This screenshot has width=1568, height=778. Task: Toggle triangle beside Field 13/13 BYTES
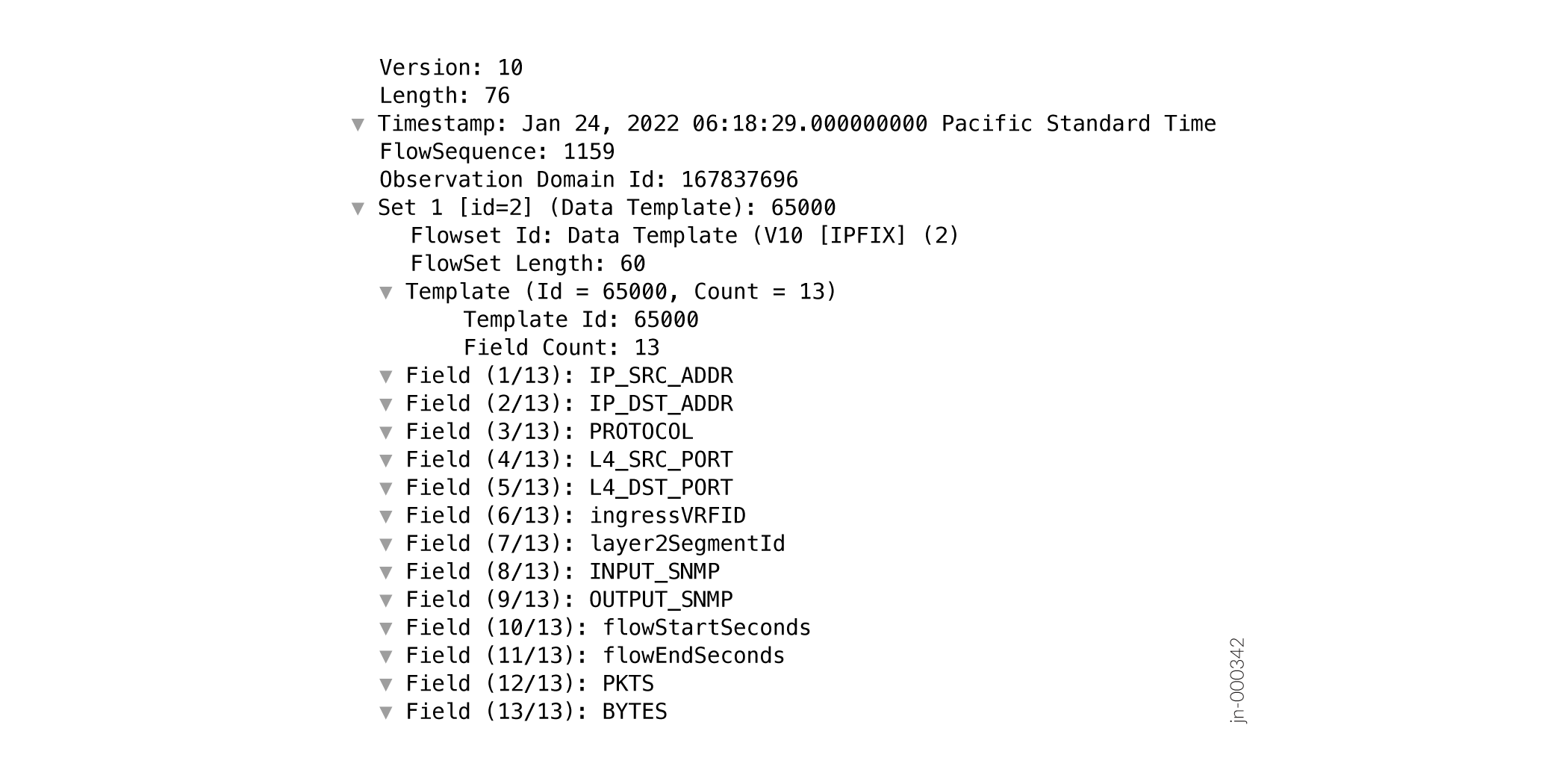[x=386, y=713]
